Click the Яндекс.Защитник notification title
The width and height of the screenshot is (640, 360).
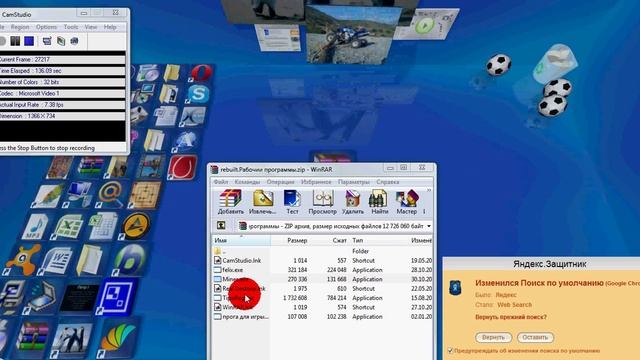click(x=549, y=264)
